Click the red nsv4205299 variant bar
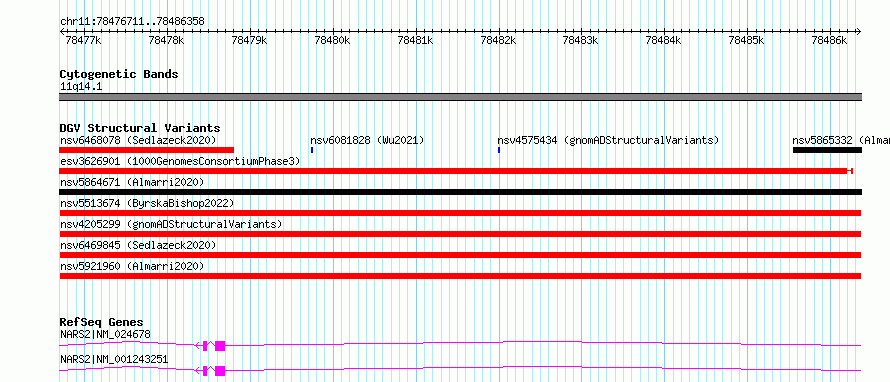Viewport: 890px width, 382px height. pos(460,234)
